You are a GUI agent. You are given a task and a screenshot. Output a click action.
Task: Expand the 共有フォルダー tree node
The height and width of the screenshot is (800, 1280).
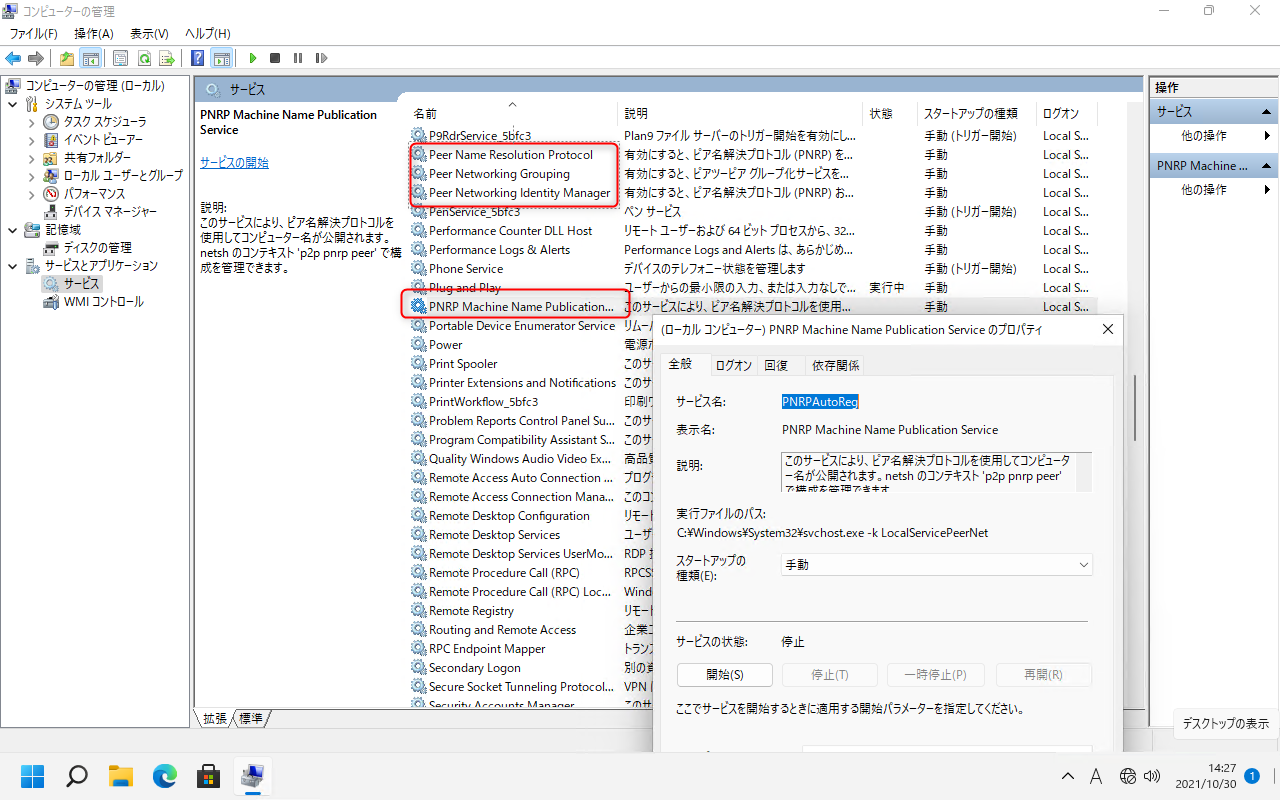[x=31, y=157]
